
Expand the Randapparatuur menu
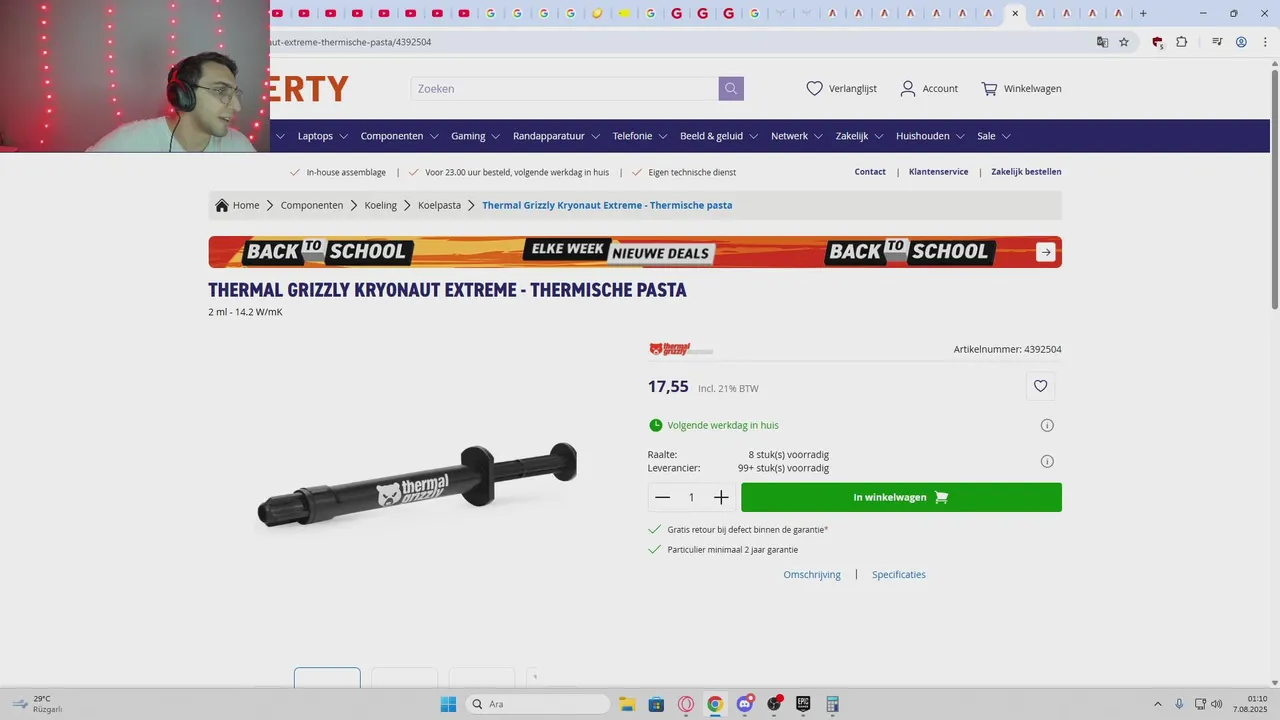(x=556, y=136)
